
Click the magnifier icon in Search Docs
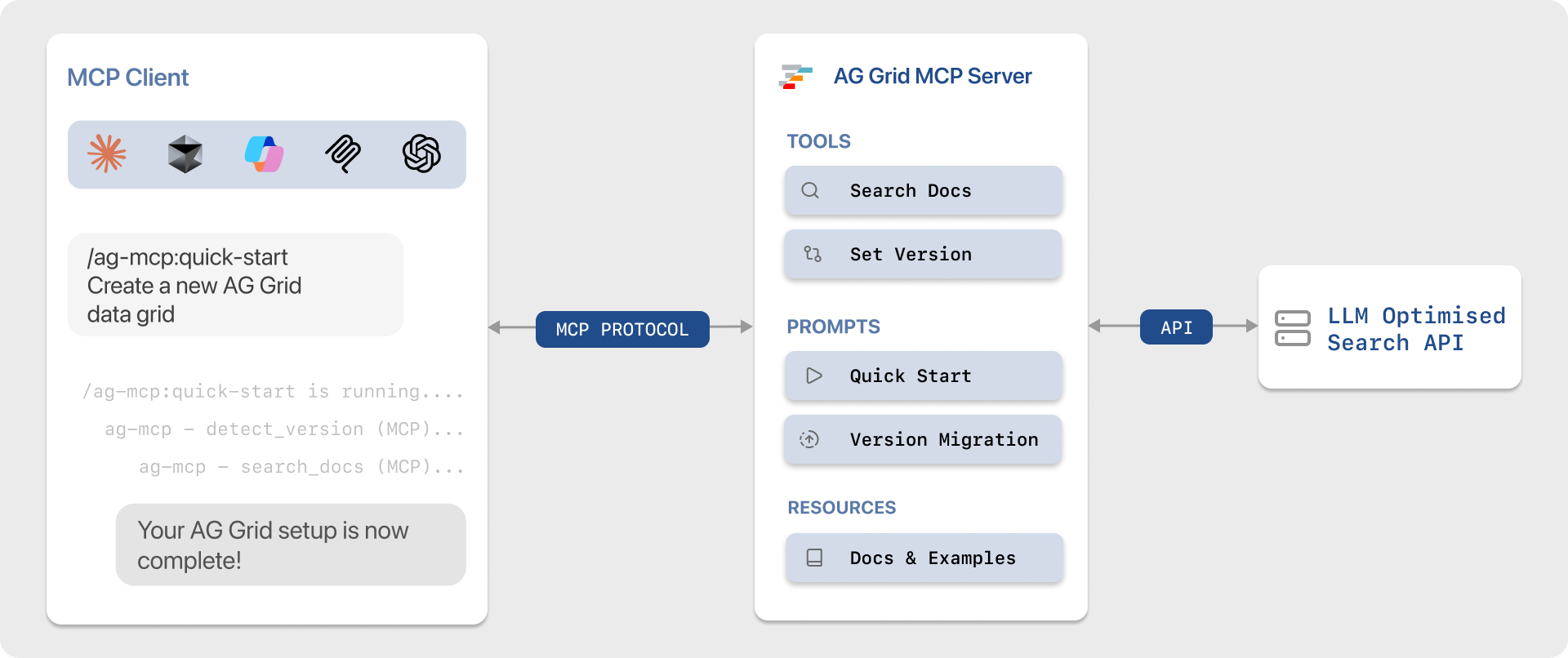pos(810,191)
